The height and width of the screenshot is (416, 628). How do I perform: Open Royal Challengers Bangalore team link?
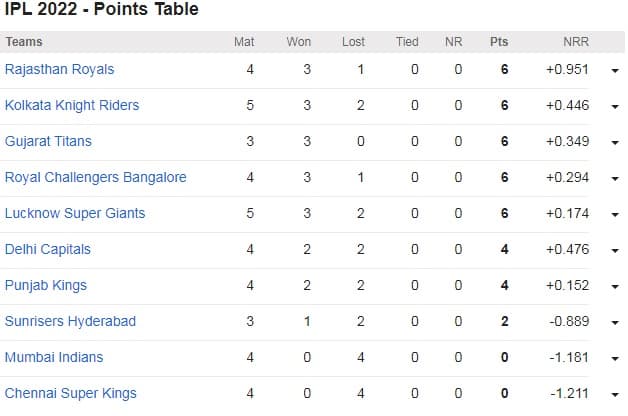coord(96,177)
